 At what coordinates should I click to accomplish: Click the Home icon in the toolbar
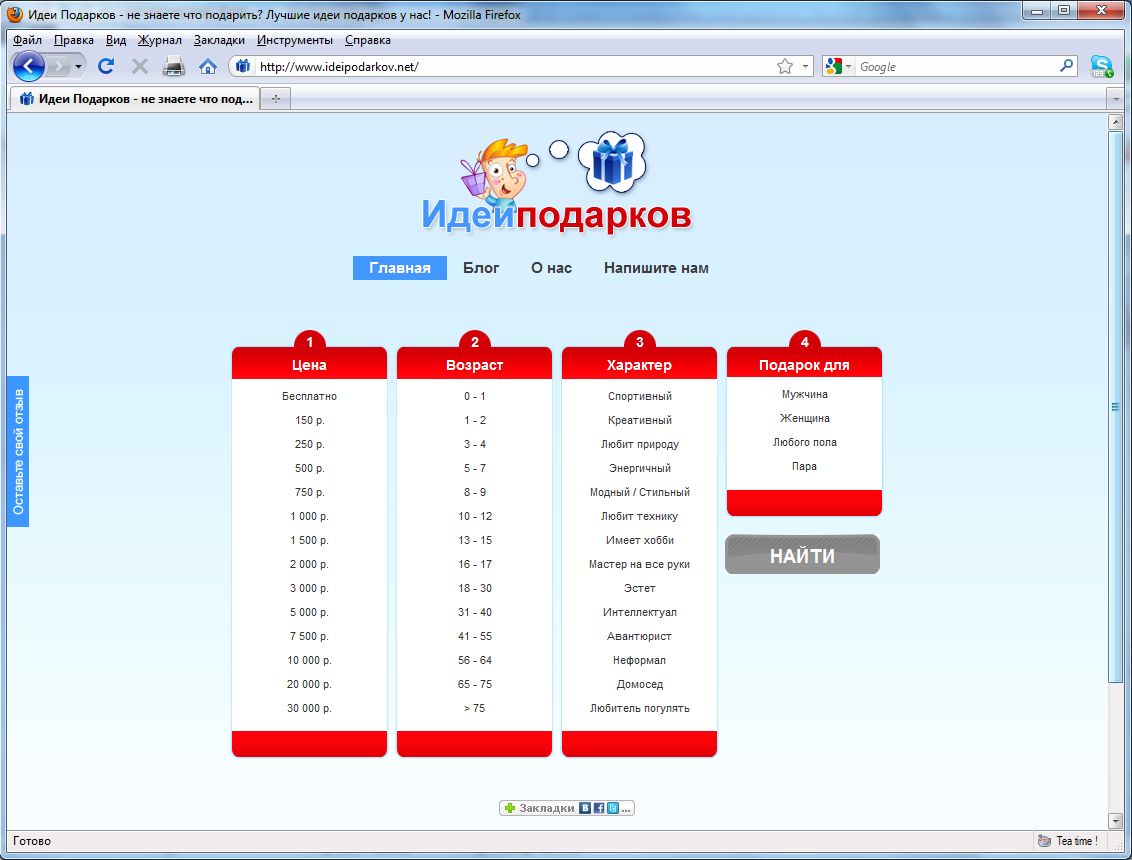[x=208, y=67]
